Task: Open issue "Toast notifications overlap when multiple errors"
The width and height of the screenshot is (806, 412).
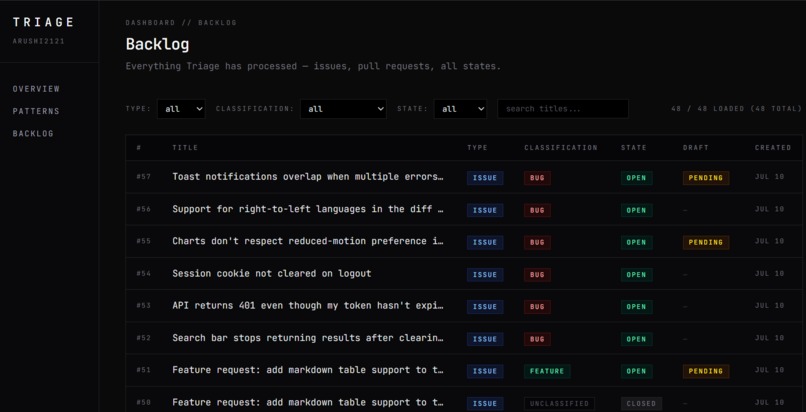Action: click(x=308, y=177)
